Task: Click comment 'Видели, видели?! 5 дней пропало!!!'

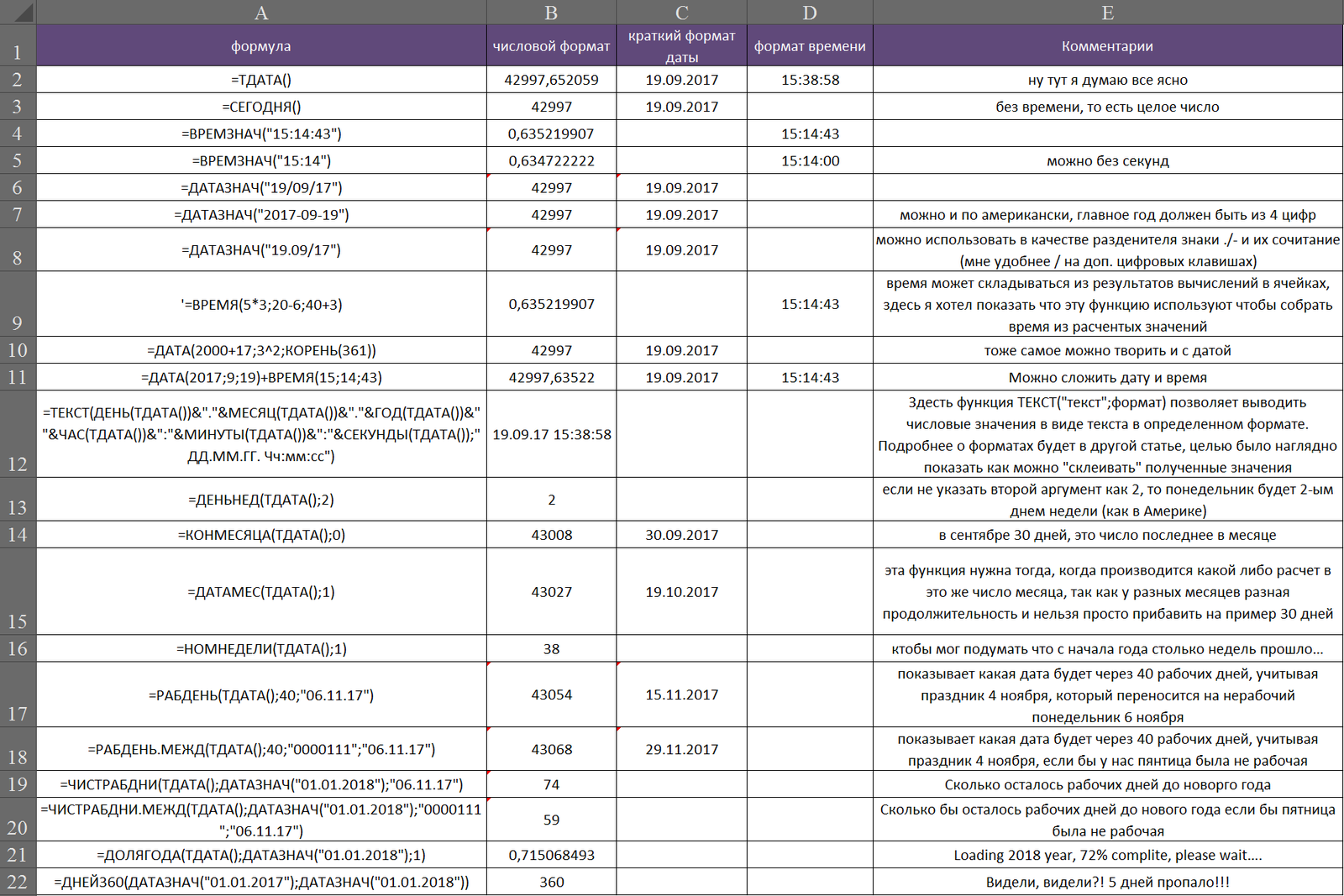Action: click(1108, 882)
